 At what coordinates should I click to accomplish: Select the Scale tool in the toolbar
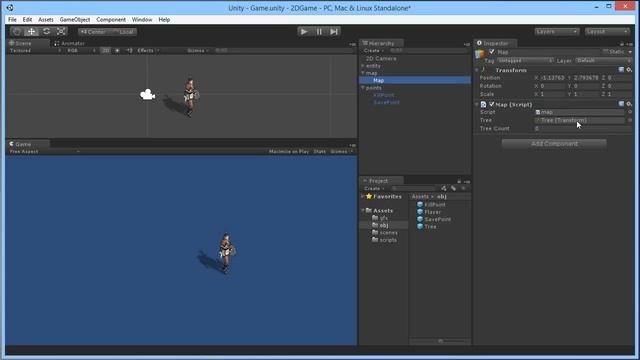pyautogui.click(x=61, y=31)
